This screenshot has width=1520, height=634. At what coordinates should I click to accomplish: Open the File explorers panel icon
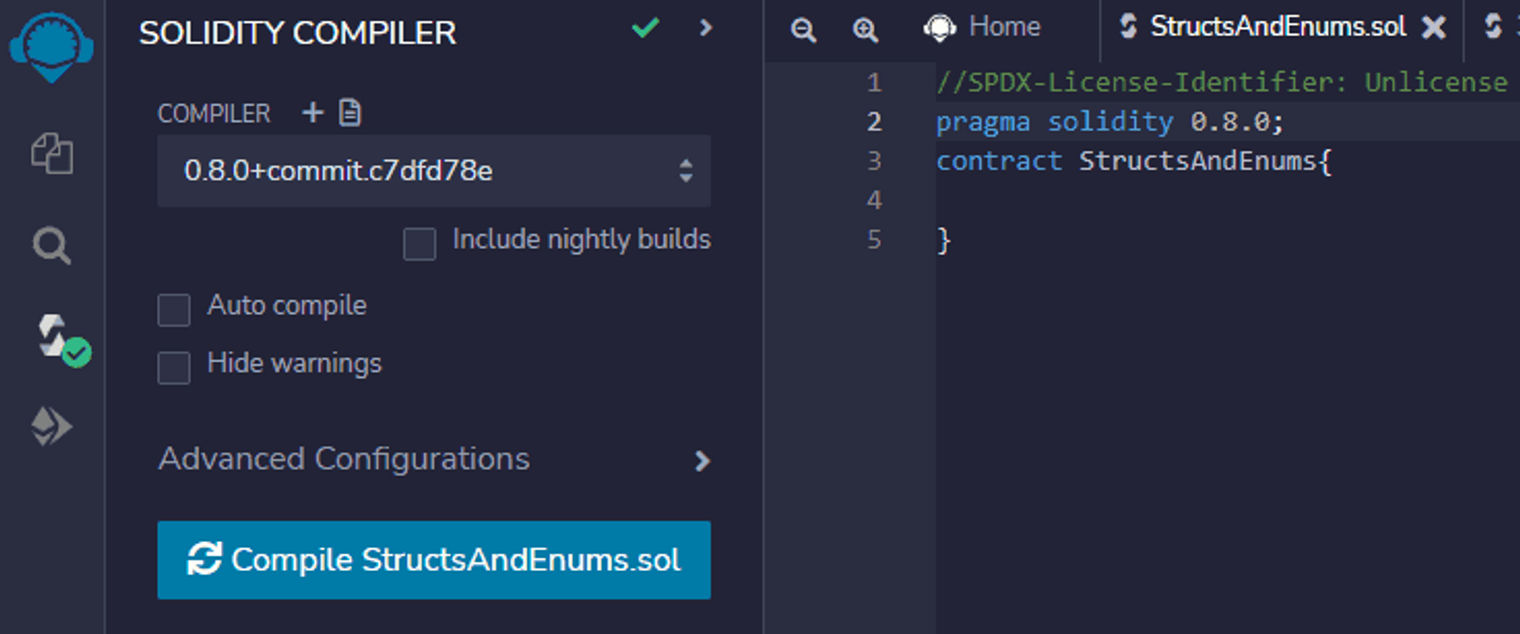coord(52,154)
